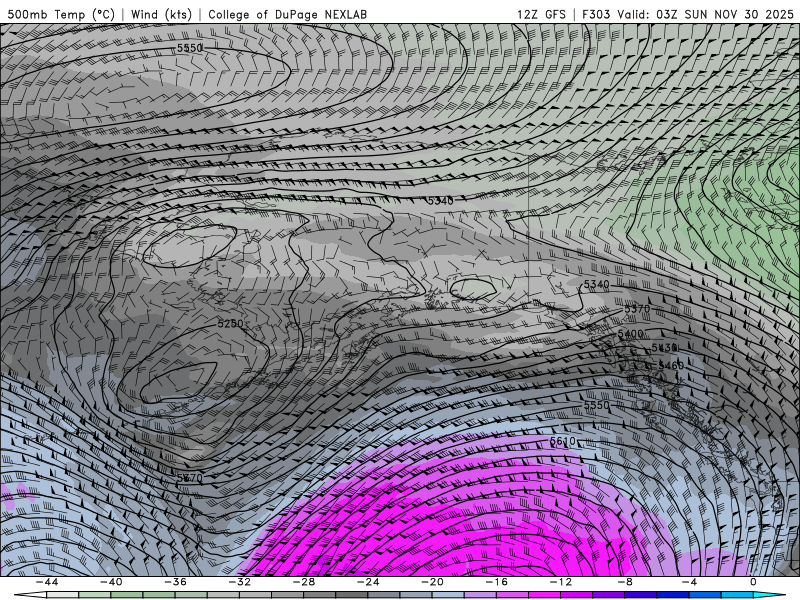Viewport: 800px width, 600px height.
Task: Click the -40 color scale label
Action: click(111, 582)
